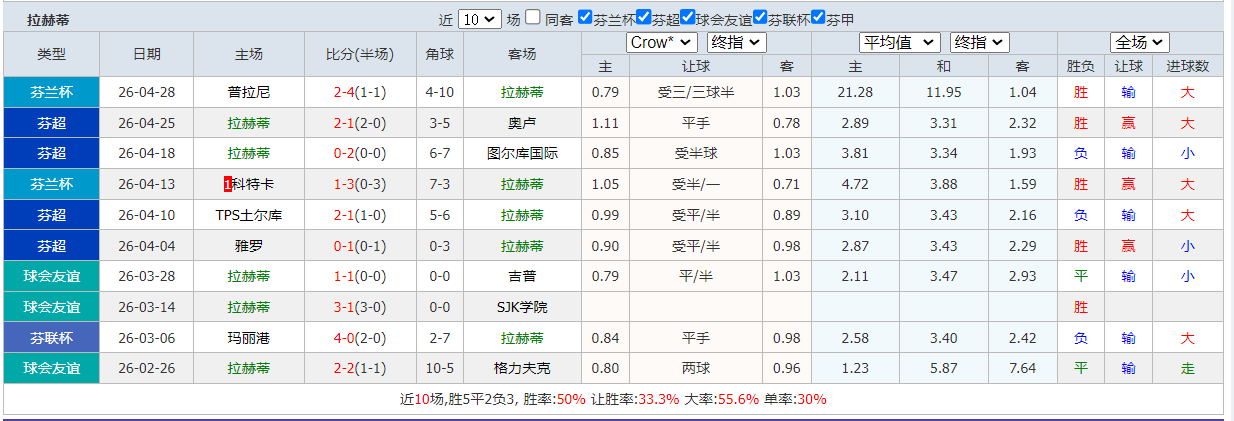1234x421 pixels.
Task: Click the 0-2(0-0) score
Action: (360, 154)
